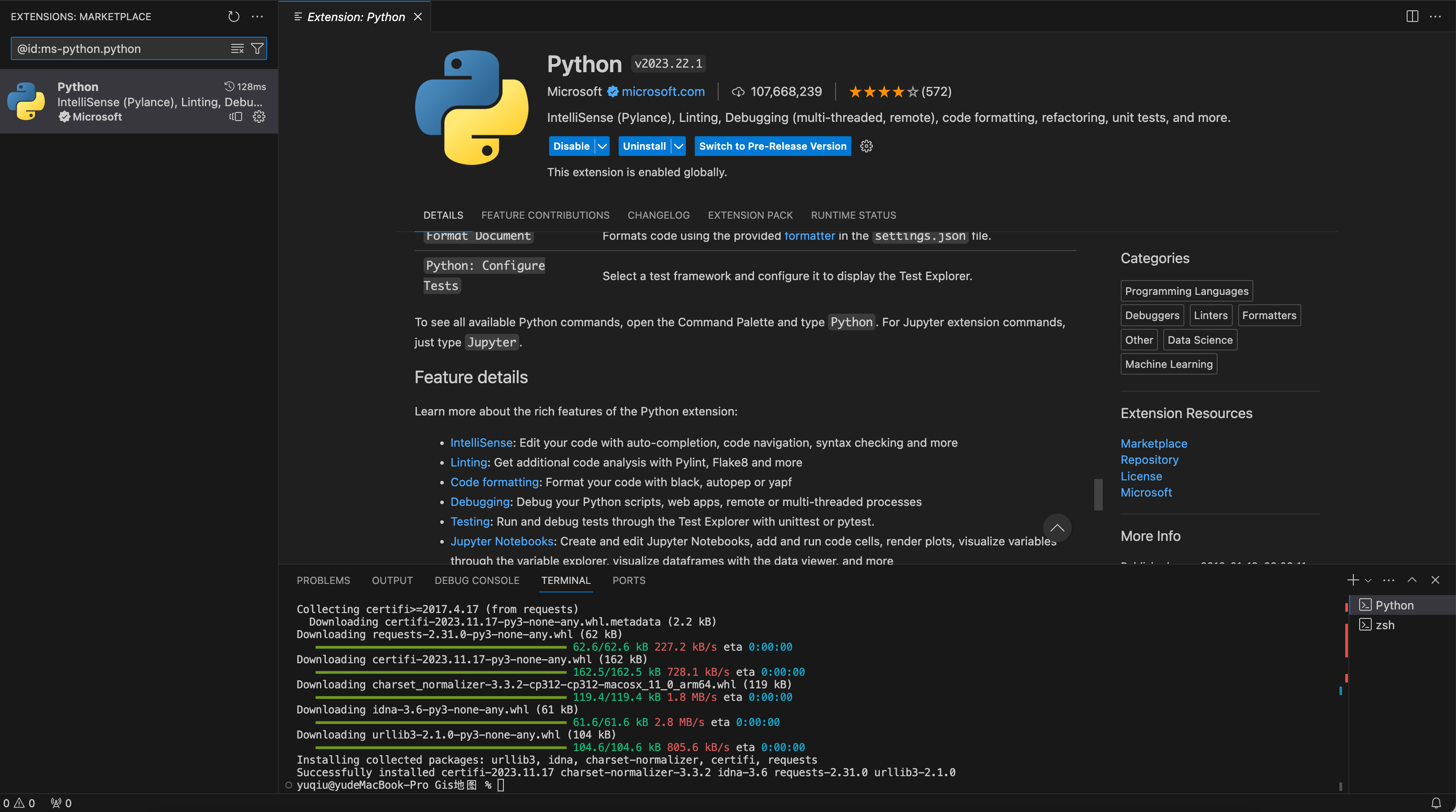Create a new terminal with the plus icon
This screenshot has width=1456, height=812.
1352,580
